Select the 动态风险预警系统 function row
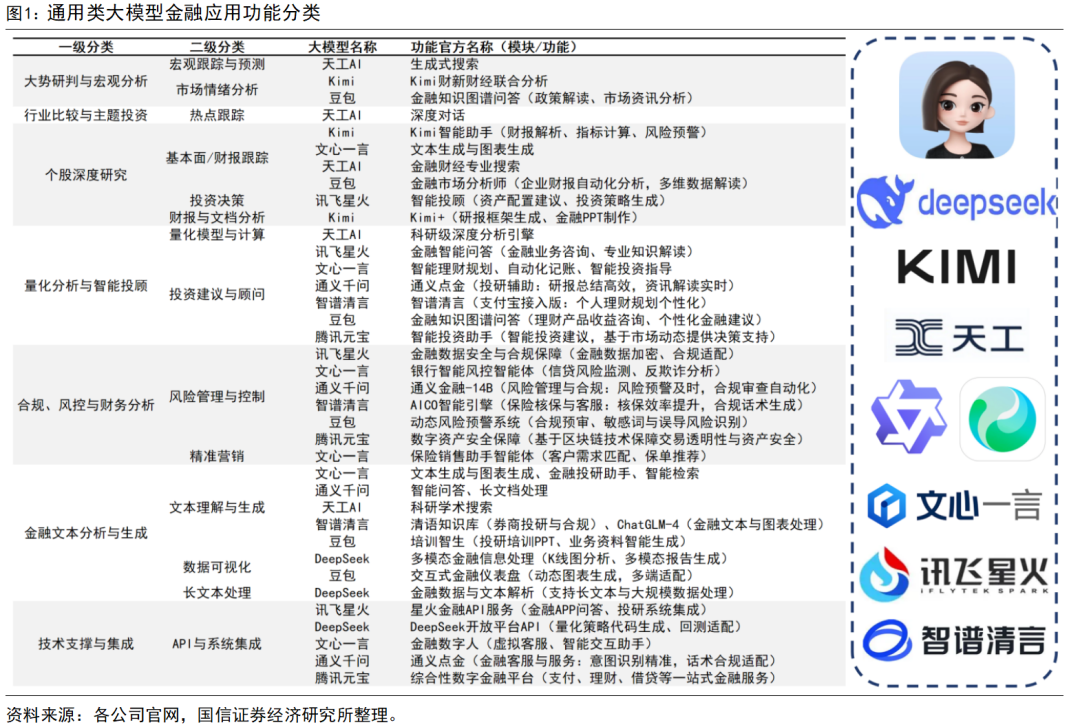 [x=579, y=422]
